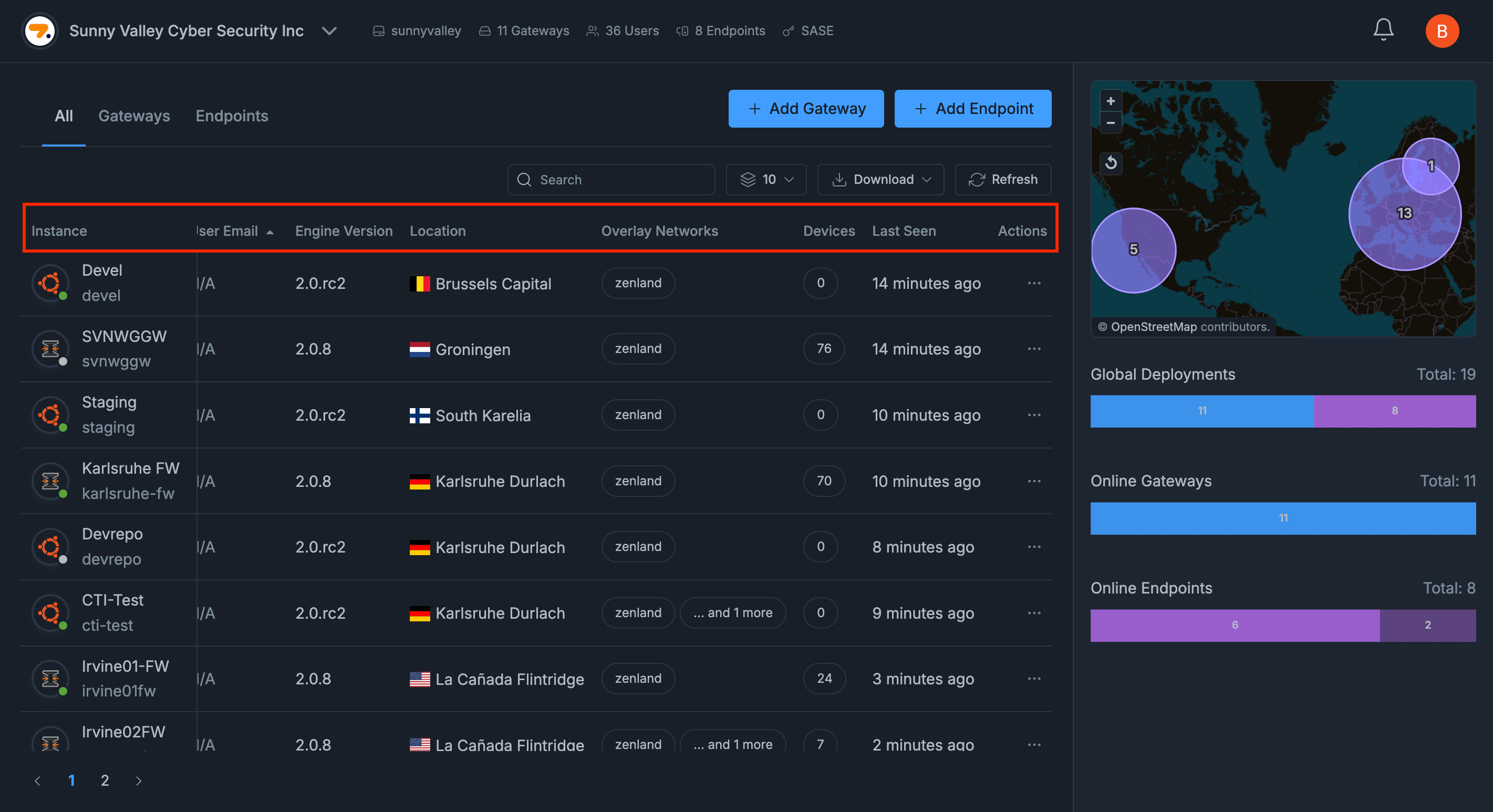
Task: Switch to the Gateways tab
Action: [x=134, y=116]
